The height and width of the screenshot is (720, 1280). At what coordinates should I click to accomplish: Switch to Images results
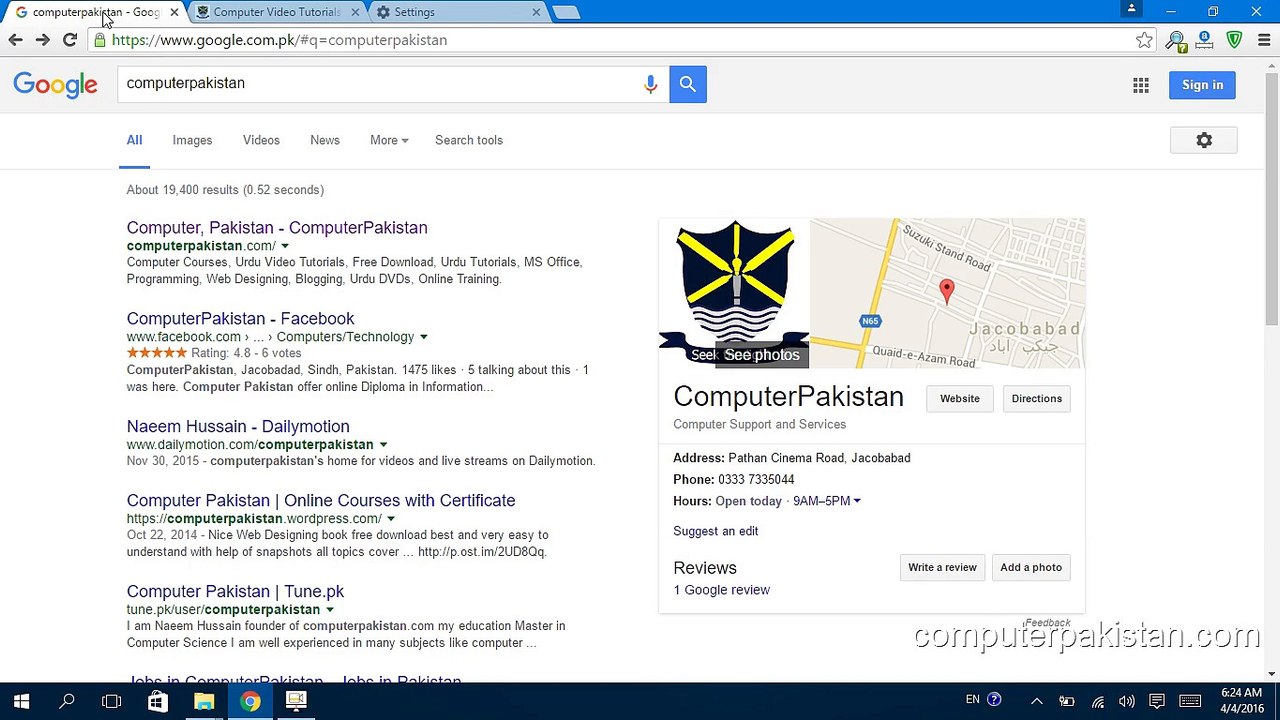(x=192, y=141)
